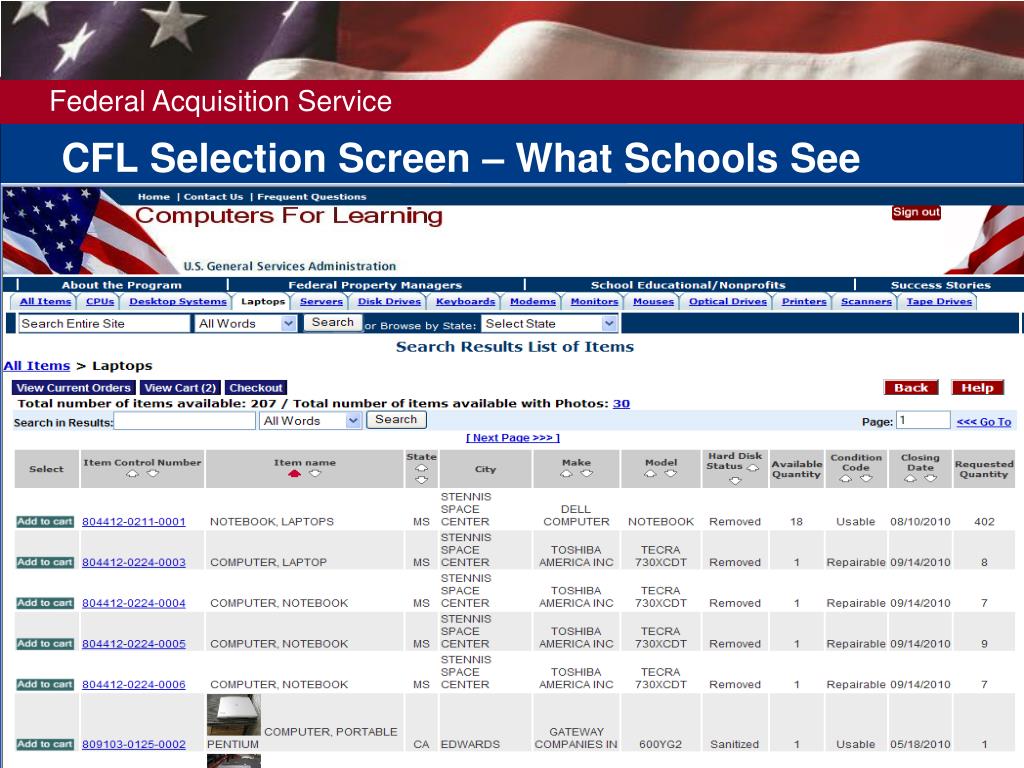
Task: Sort Item name descending arrow
Action: (315, 473)
